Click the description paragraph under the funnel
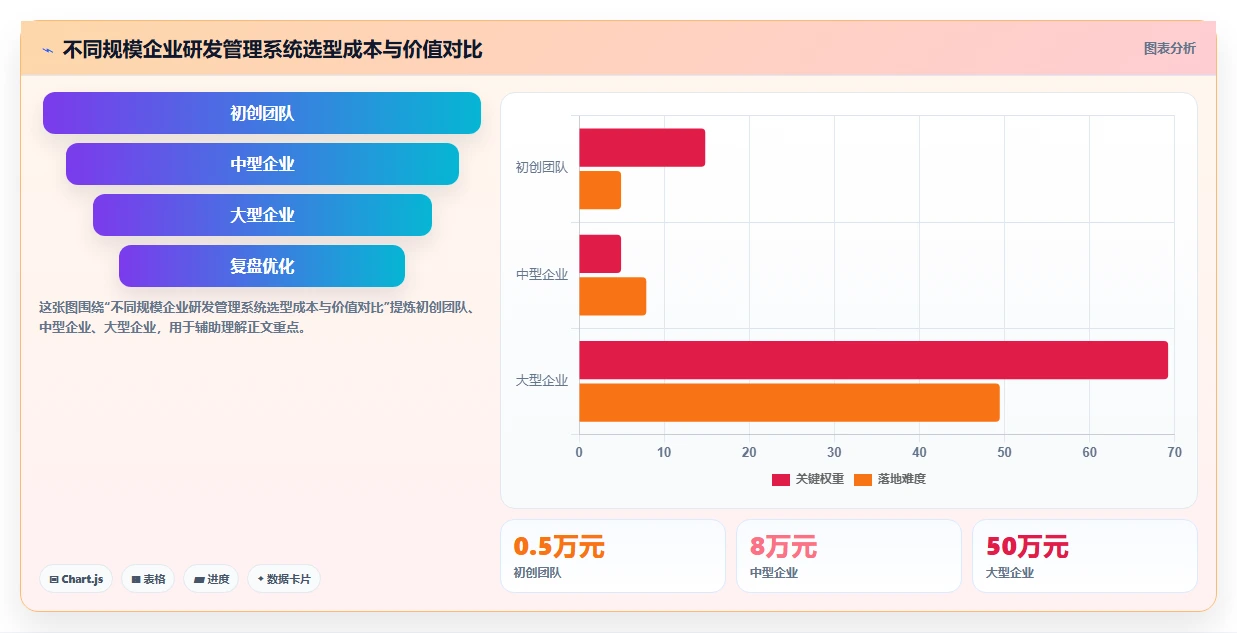This screenshot has height=633, width=1237. click(x=256, y=317)
